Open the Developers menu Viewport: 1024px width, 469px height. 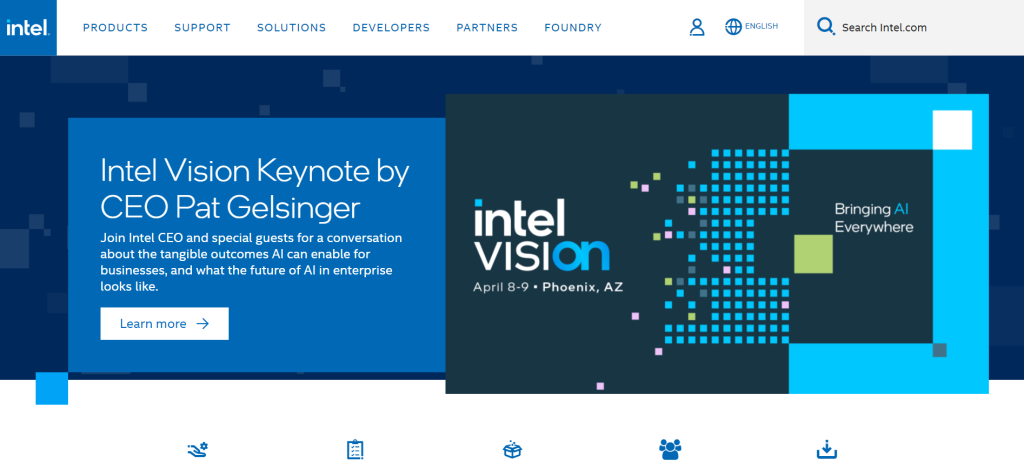391,27
